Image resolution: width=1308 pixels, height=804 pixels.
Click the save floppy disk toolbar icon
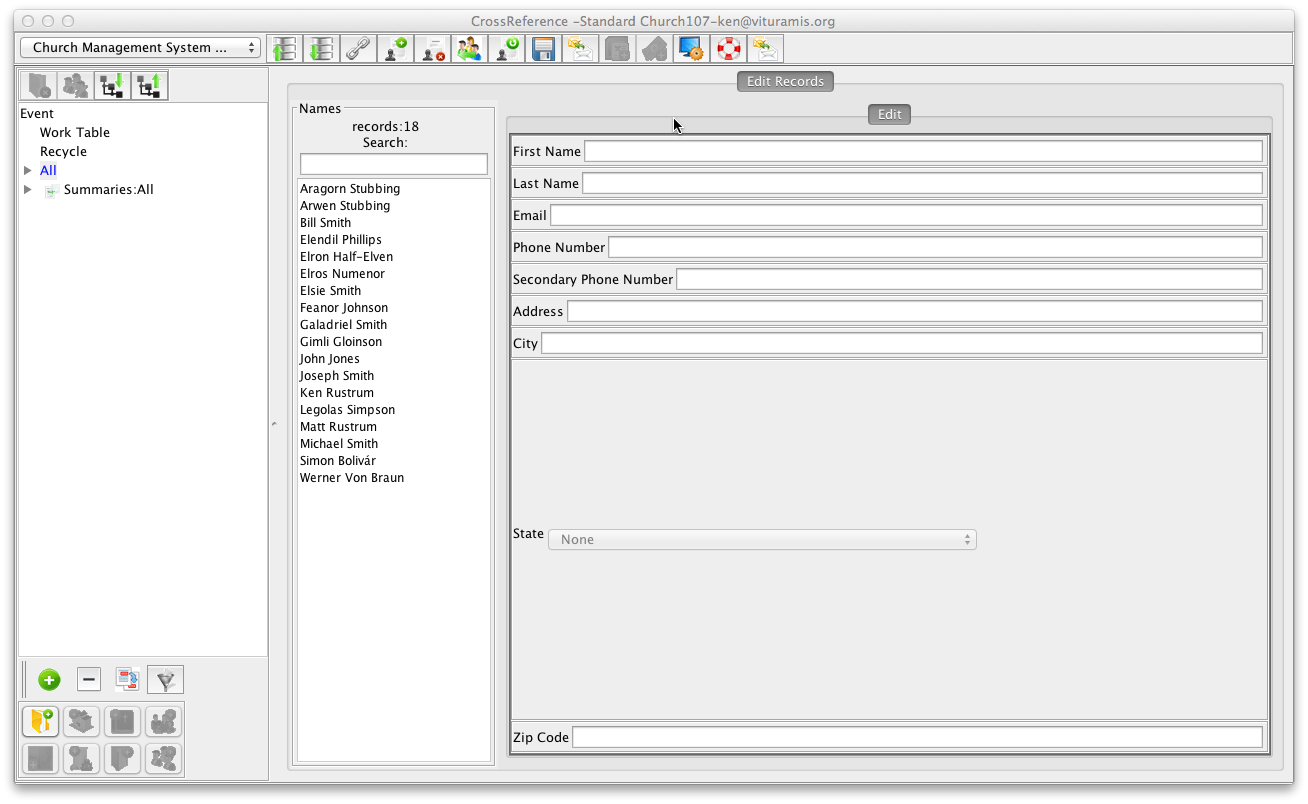(543, 48)
